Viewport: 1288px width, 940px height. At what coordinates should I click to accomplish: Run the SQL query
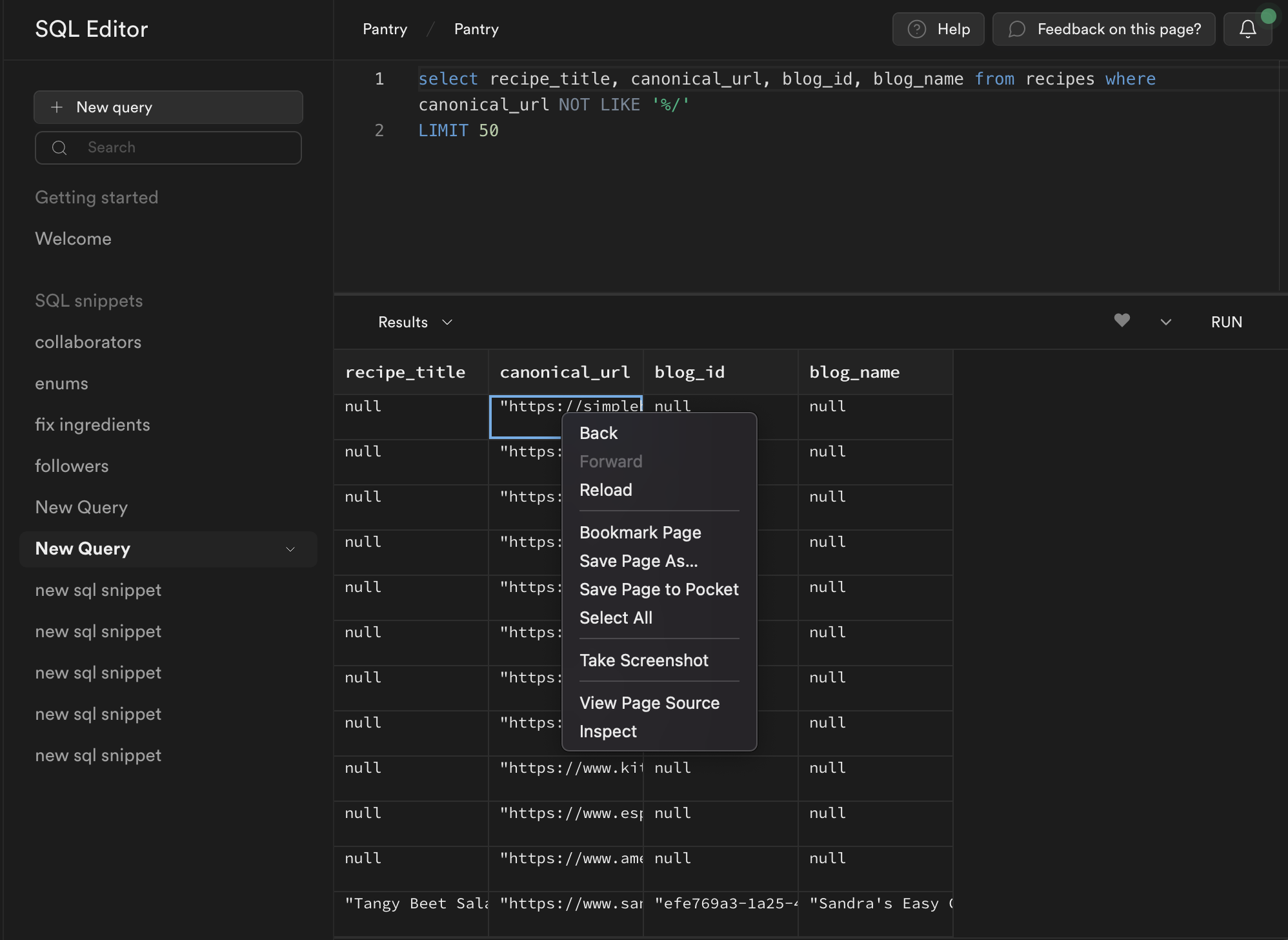[x=1225, y=322]
